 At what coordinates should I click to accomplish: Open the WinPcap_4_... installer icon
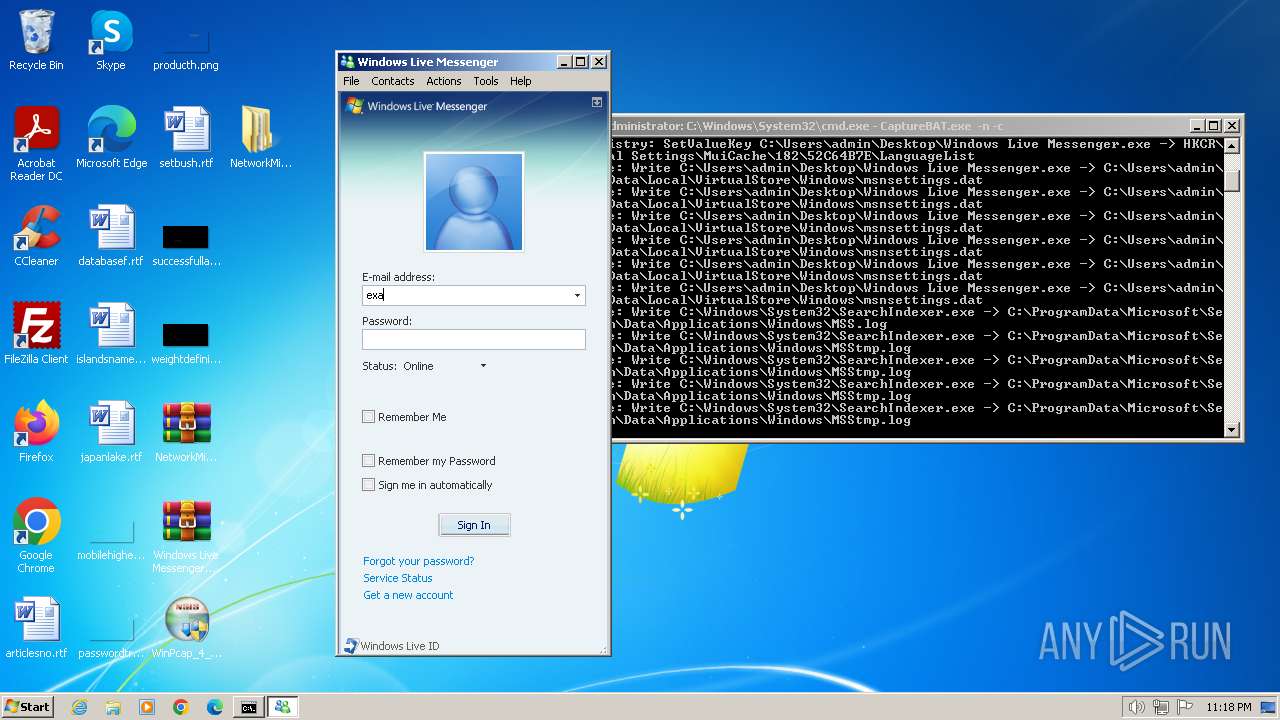click(x=186, y=628)
